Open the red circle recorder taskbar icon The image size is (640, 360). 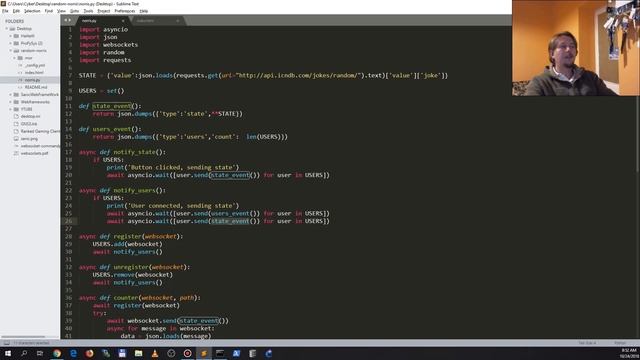tap(187, 353)
